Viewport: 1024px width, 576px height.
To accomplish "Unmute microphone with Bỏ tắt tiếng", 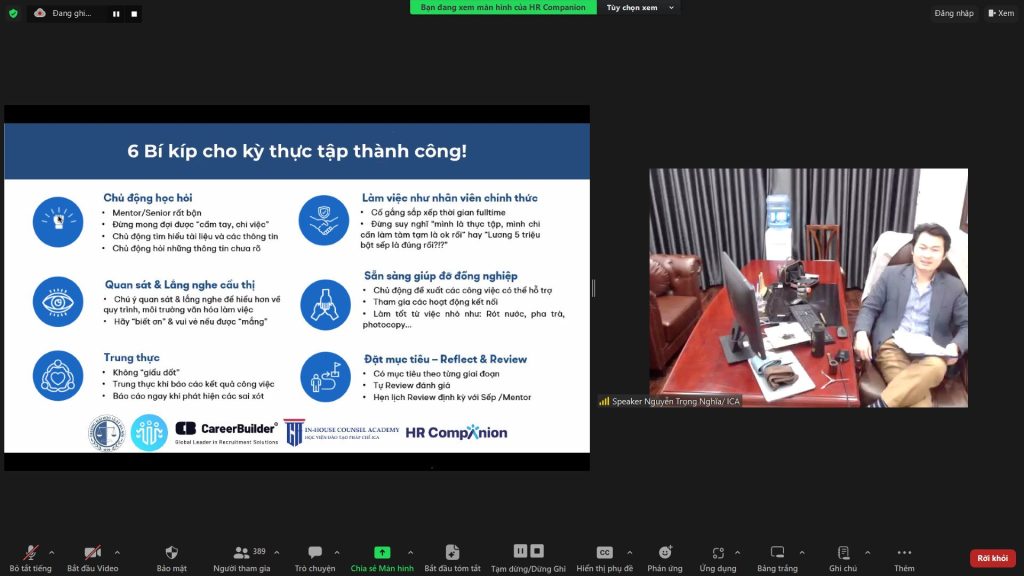I will pos(31,553).
